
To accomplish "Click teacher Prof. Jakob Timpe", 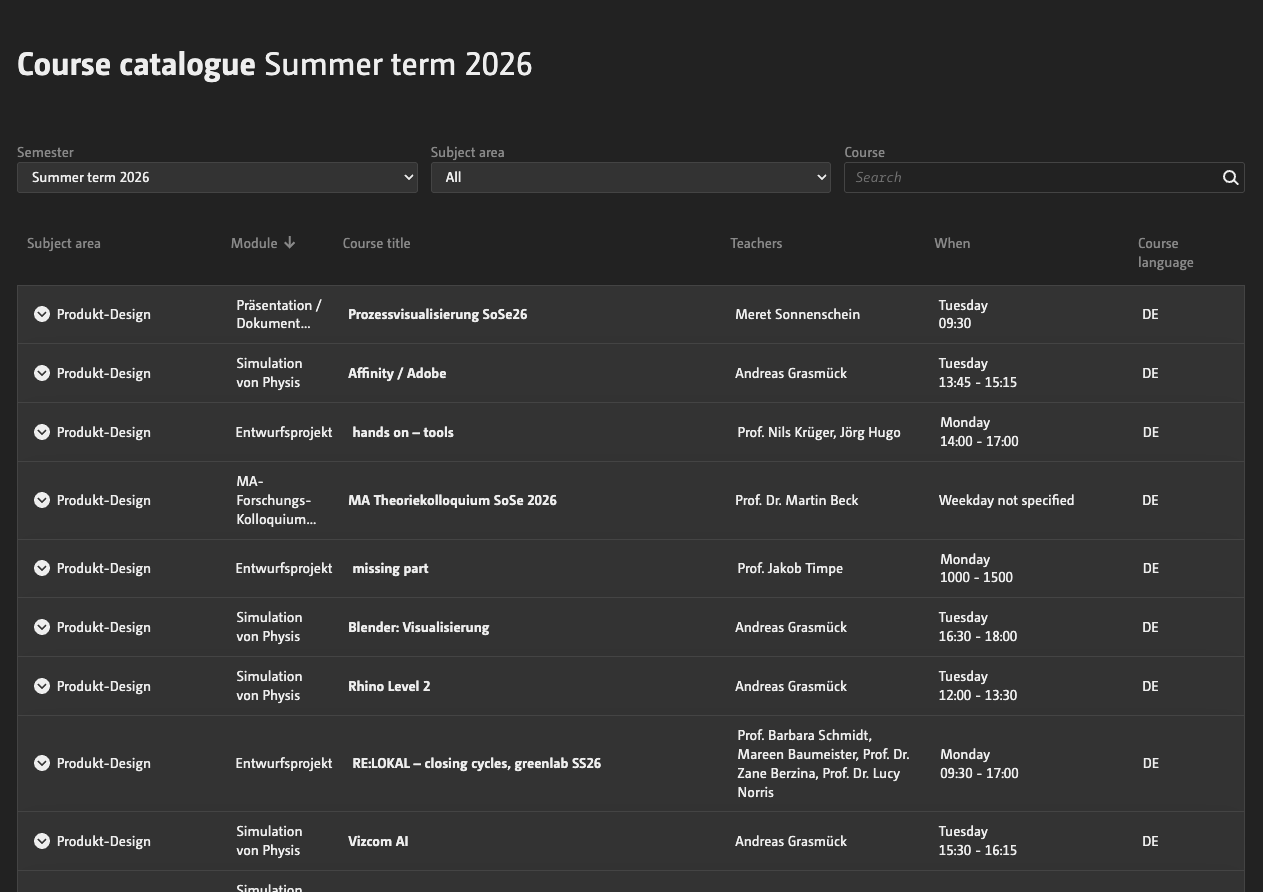I will pos(790,568).
